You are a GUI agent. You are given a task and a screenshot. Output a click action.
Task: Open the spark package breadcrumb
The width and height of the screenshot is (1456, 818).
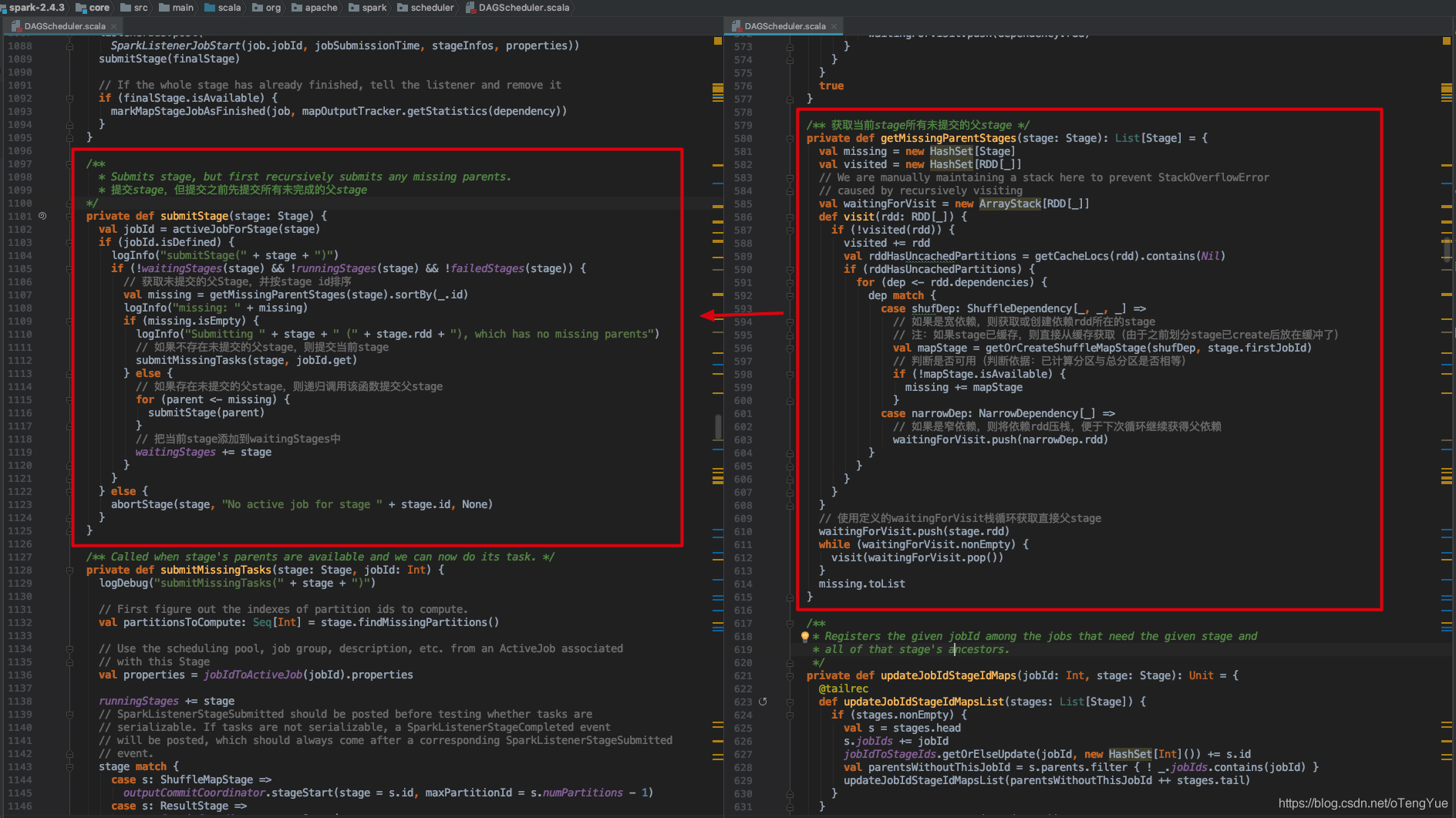368,8
